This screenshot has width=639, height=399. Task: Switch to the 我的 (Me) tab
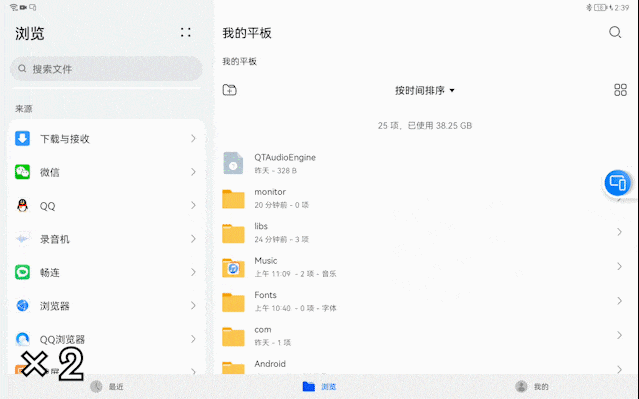531,386
